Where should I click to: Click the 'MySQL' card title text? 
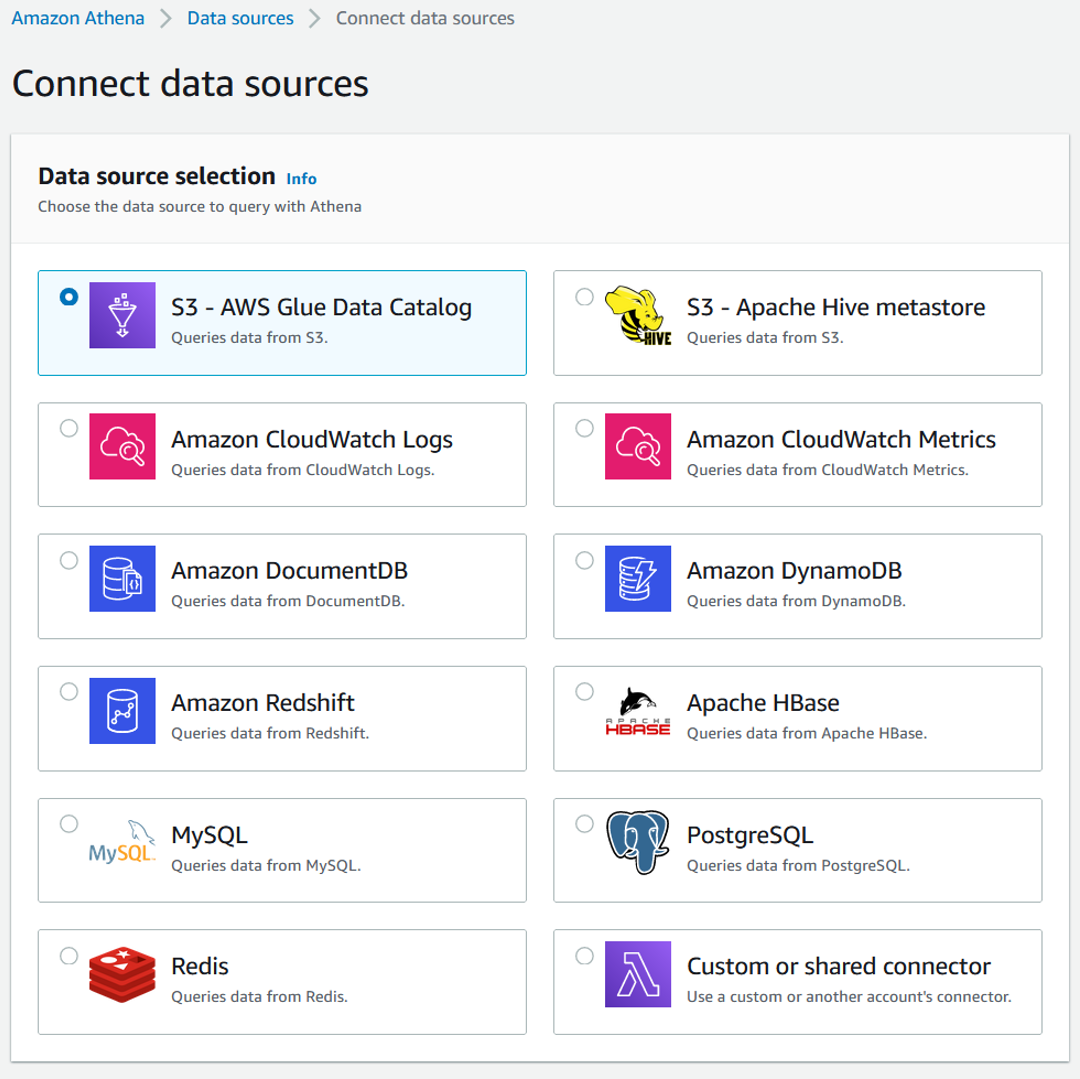click(209, 835)
